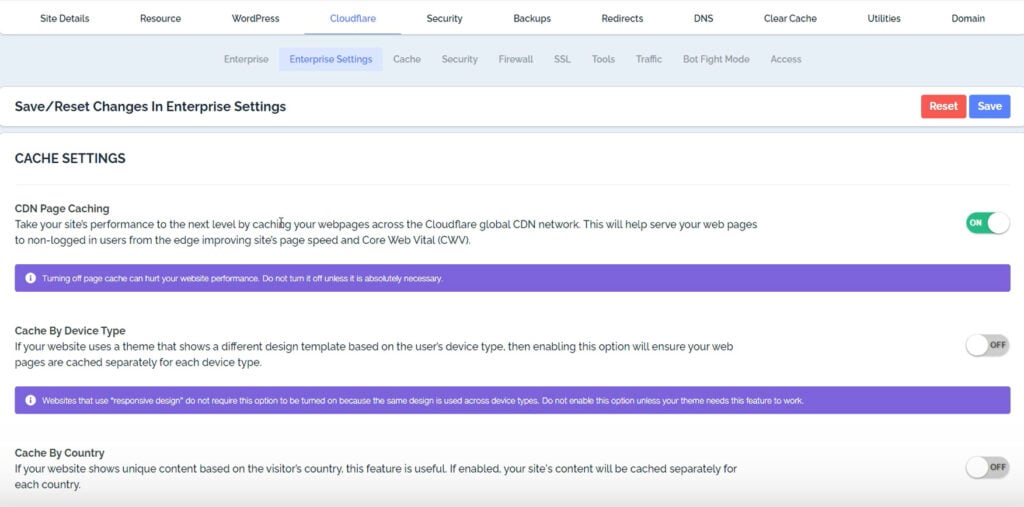
Task: Enable Cache By Device Type toggle
Action: tap(987, 345)
